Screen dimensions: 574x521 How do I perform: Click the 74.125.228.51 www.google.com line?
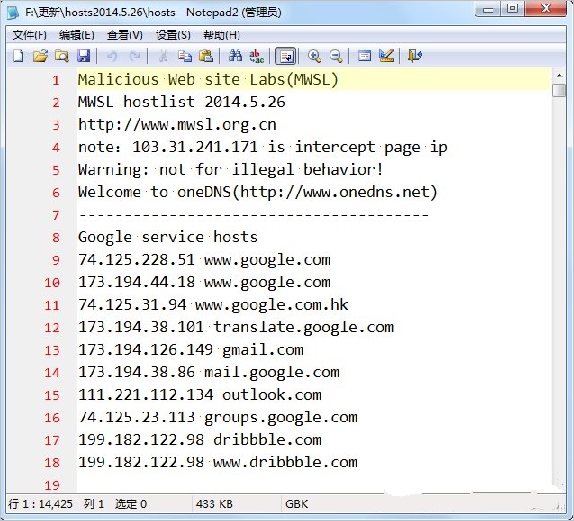pos(204,260)
